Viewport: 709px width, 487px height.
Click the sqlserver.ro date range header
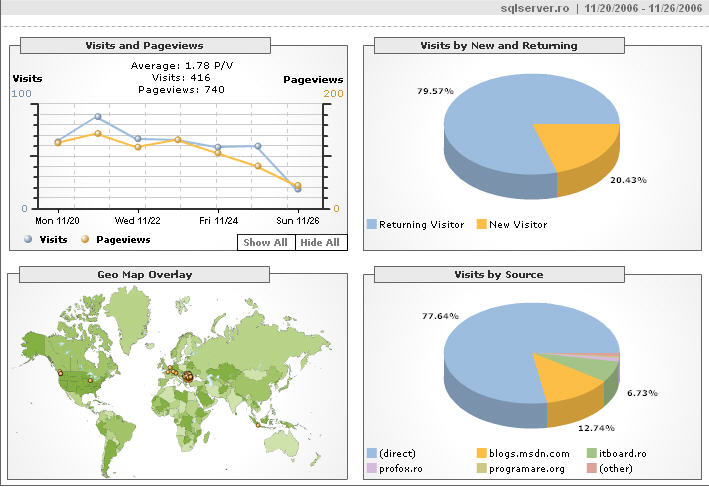(x=603, y=8)
